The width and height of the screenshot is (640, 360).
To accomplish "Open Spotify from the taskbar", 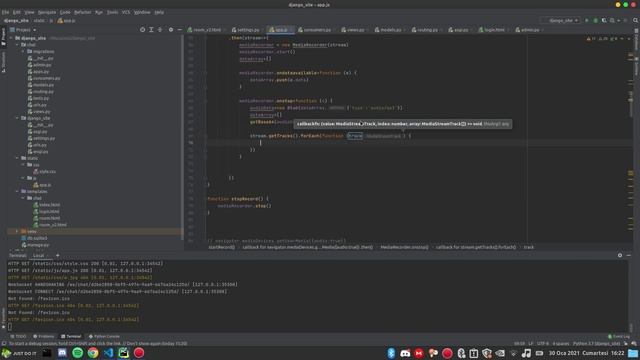I will pyautogui.click(x=78, y=353).
